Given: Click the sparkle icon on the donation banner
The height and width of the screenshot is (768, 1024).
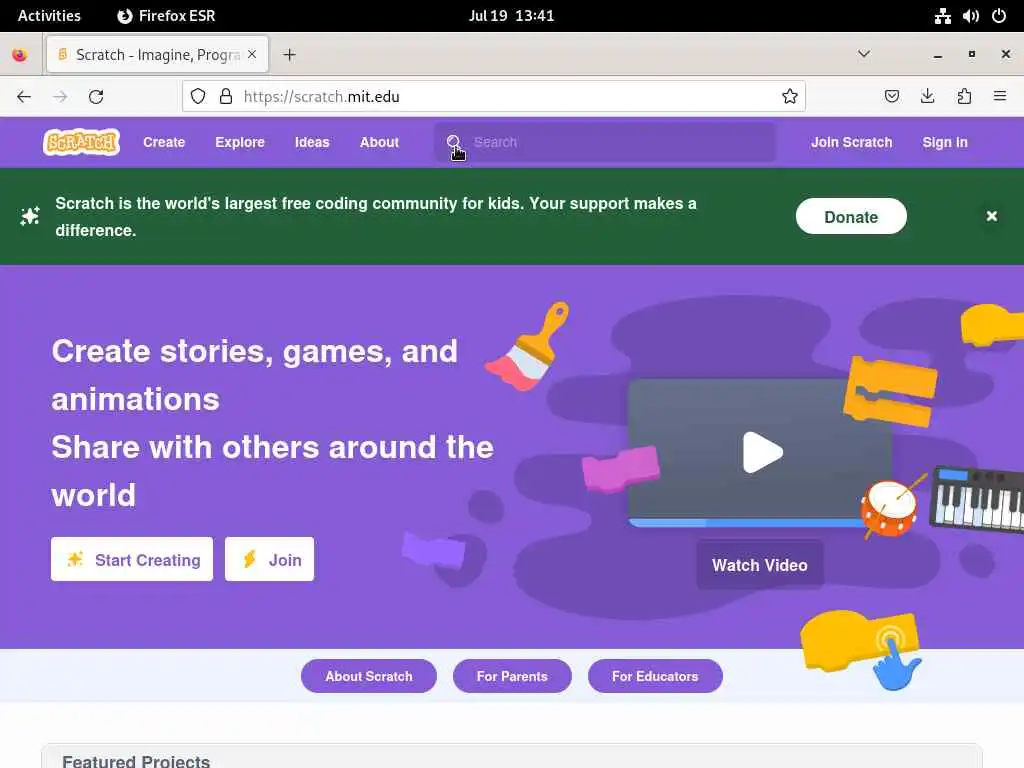Looking at the screenshot, I should tap(29, 216).
